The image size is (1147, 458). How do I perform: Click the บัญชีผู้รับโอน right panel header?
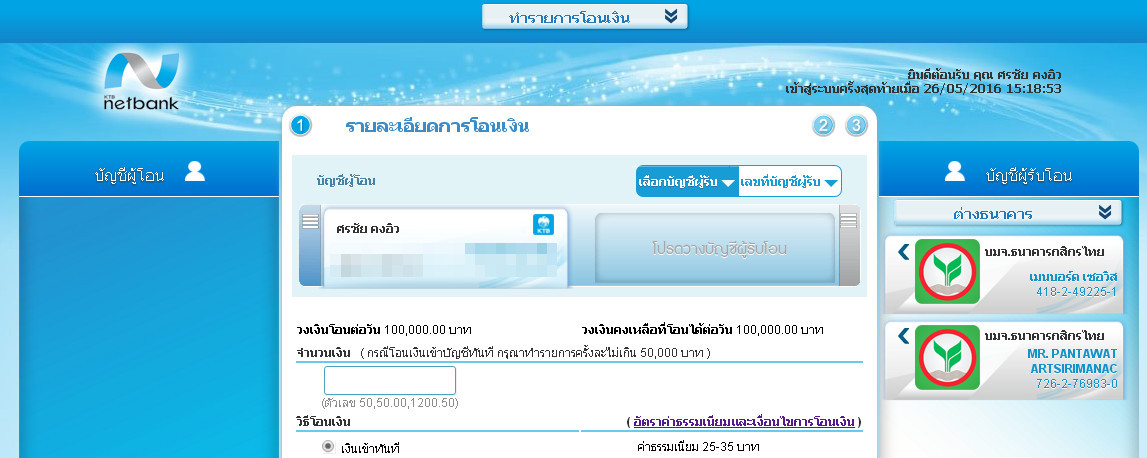point(1009,171)
